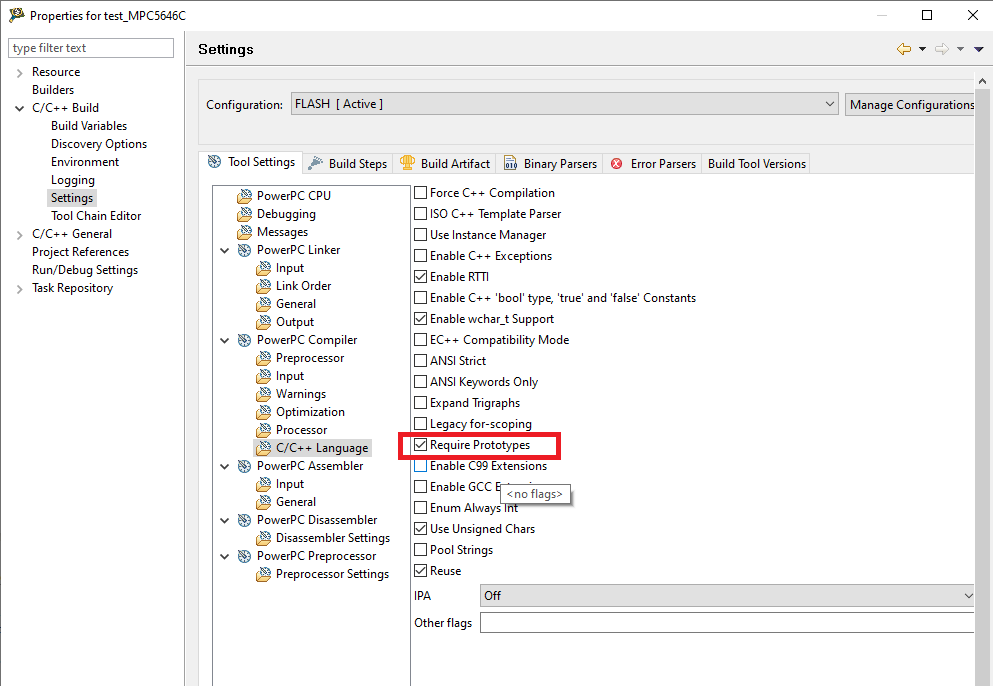
Task: Click the PowerPC Assembler wrench icon
Action: coord(245,465)
